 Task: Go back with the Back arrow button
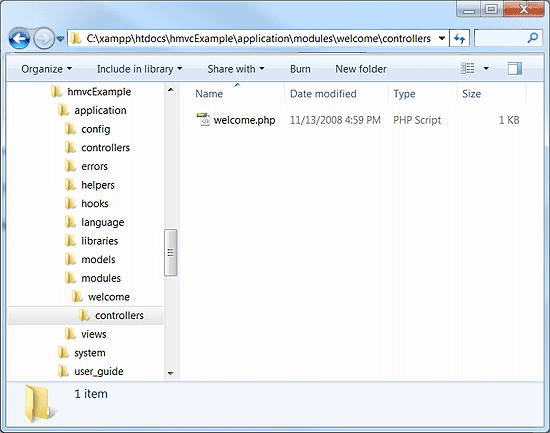[x=19, y=38]
